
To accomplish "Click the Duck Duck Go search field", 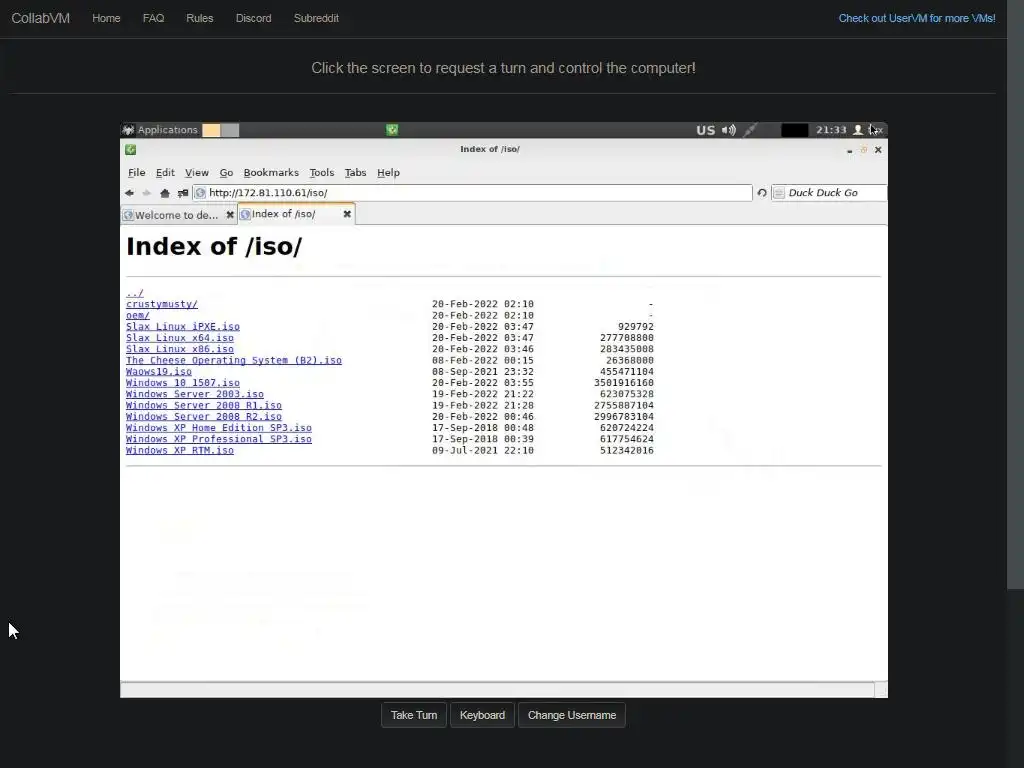I will pyautogui.click(x=829, y=193).
